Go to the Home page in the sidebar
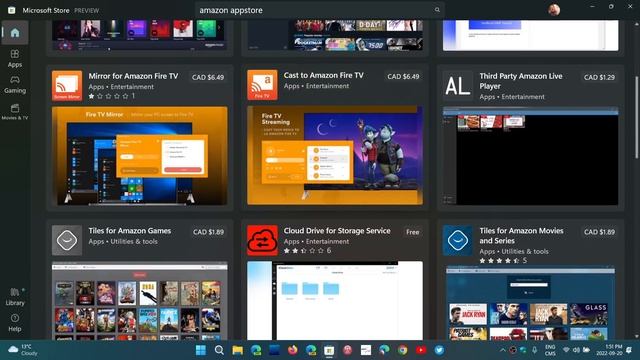Viewport: 640px width, 360px height. (x=15, y=33)
